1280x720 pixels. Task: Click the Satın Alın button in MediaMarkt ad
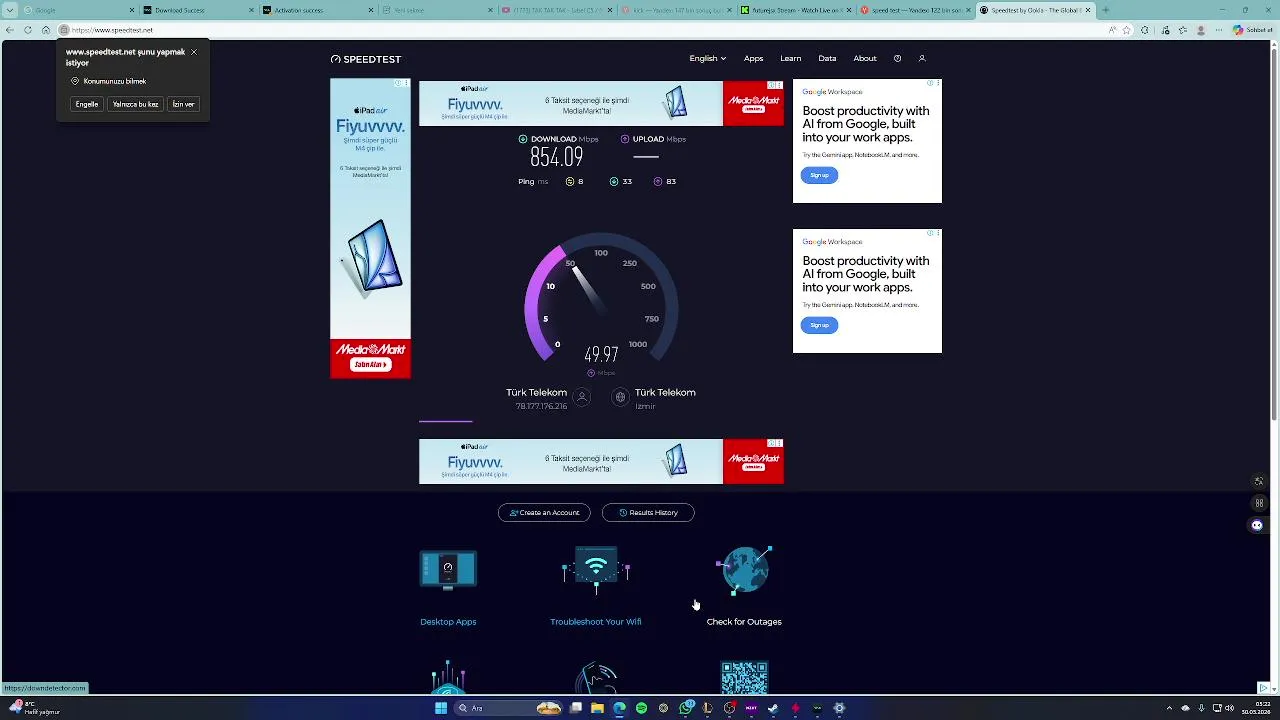[370, 365]
